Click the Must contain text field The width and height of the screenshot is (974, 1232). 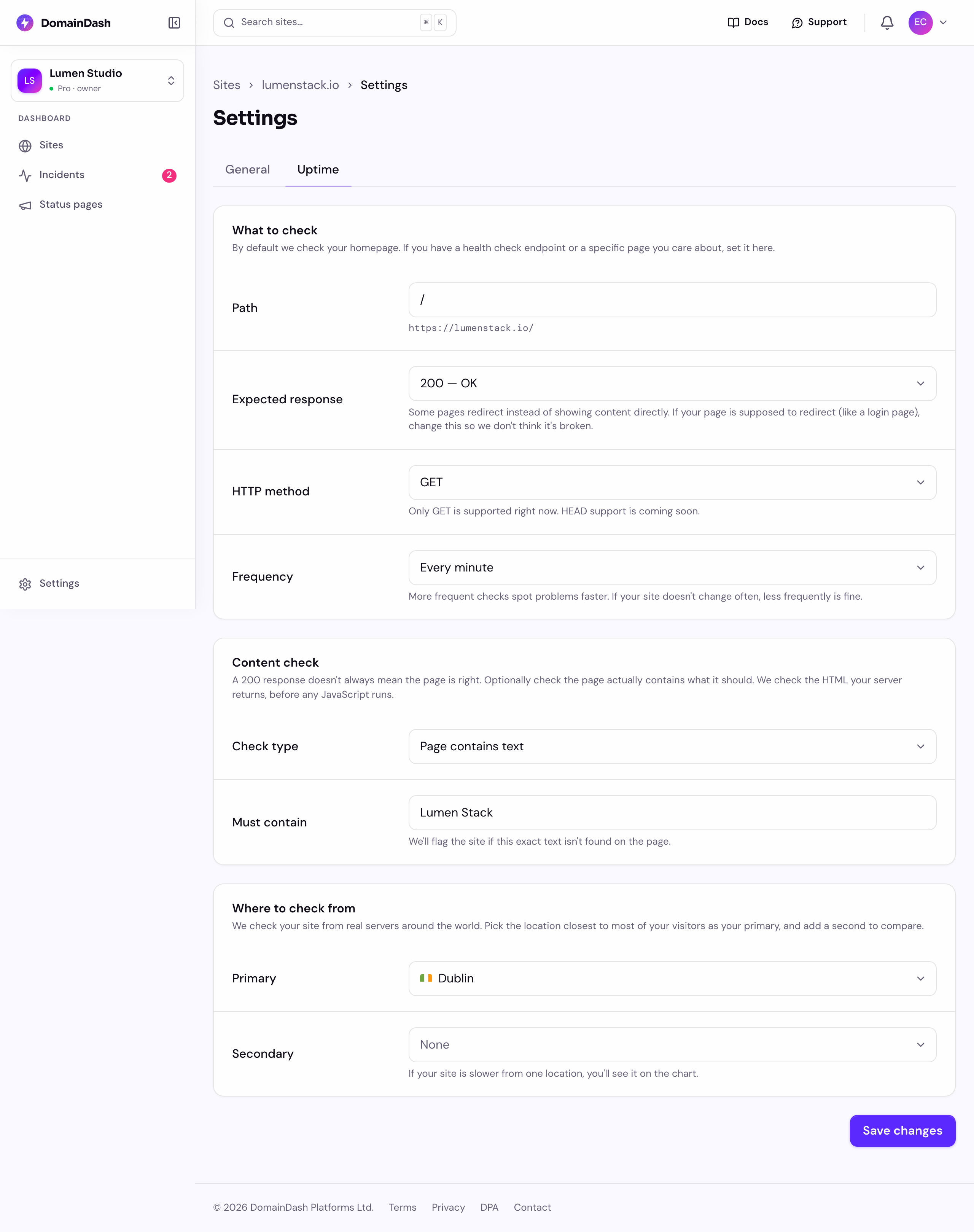coord(672,813)
